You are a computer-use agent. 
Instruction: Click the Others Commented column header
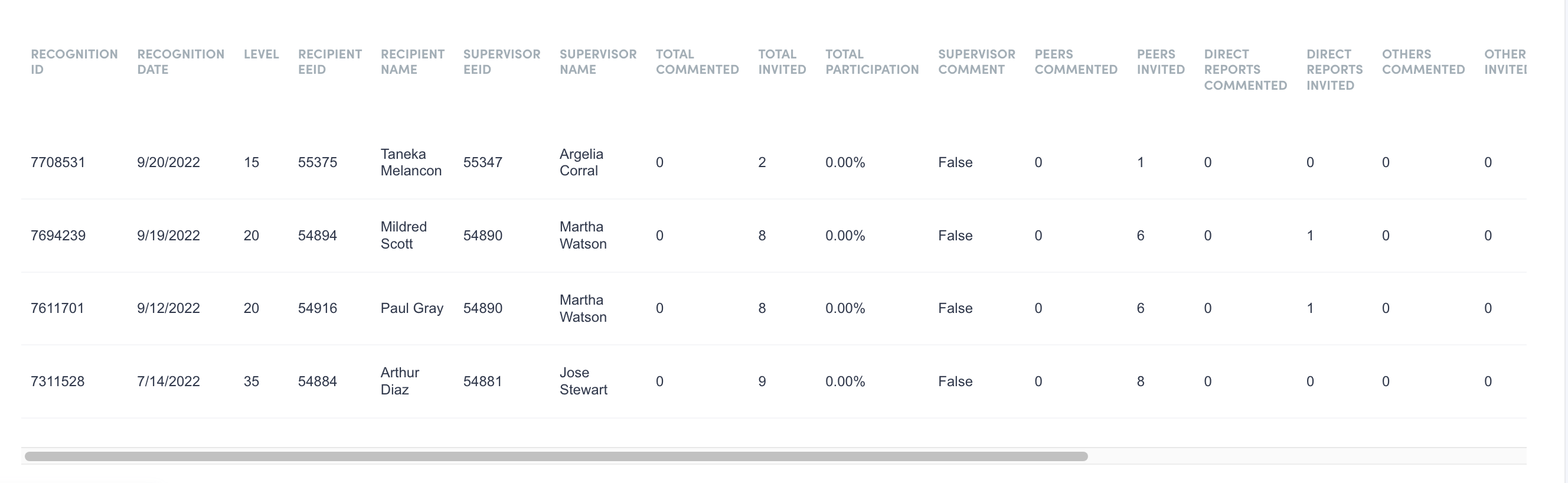click(1423, 61)
